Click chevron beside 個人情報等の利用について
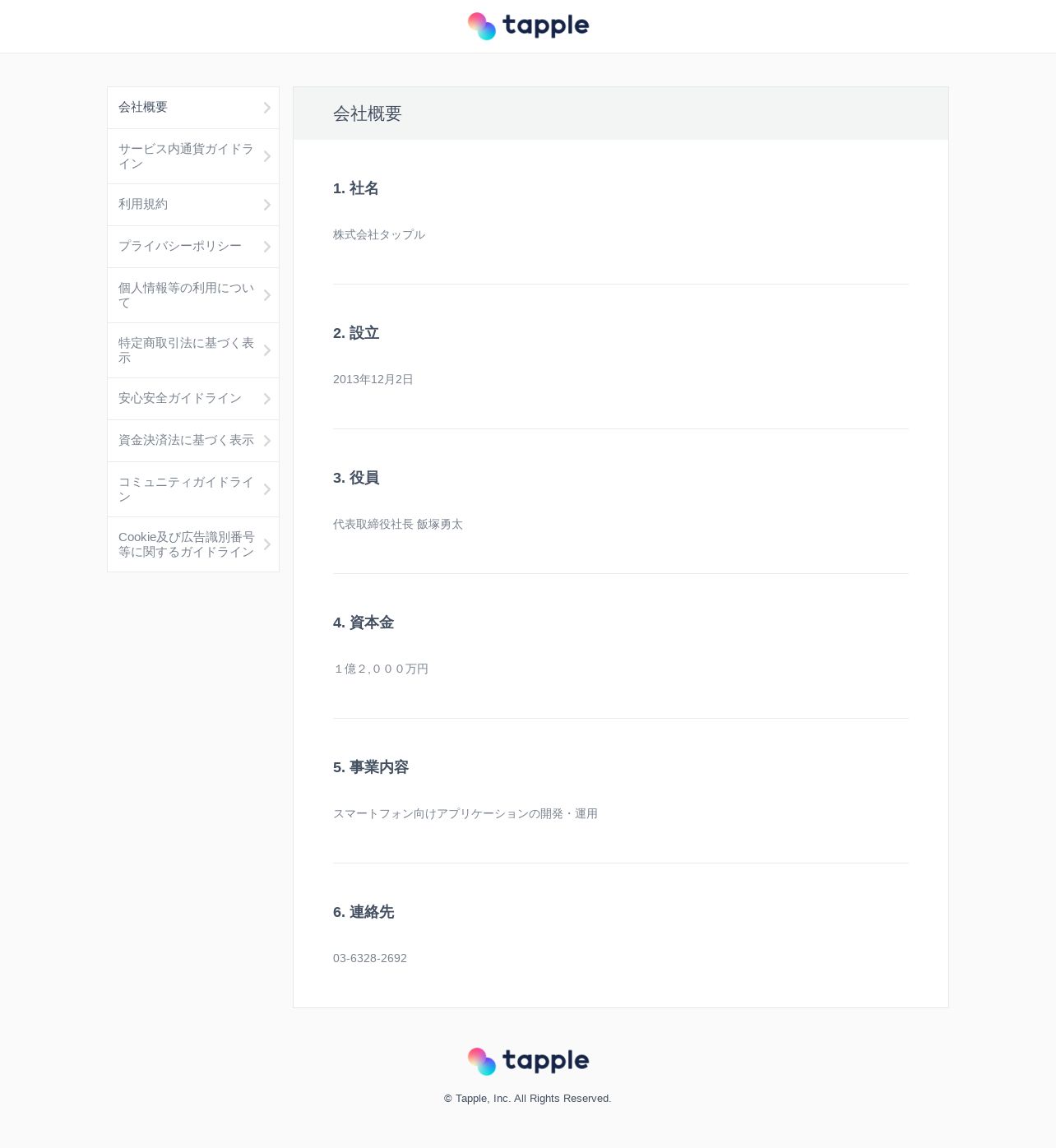 click(266, 295)
